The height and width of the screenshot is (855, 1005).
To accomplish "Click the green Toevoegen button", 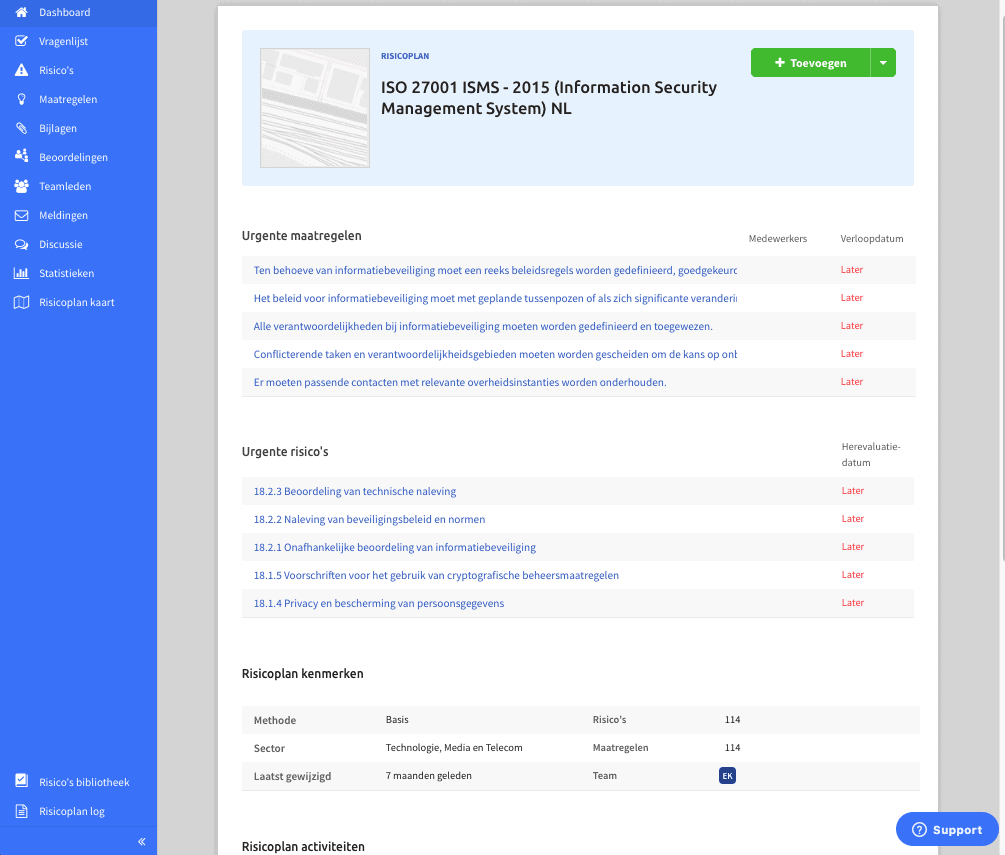I will (812, 62).
